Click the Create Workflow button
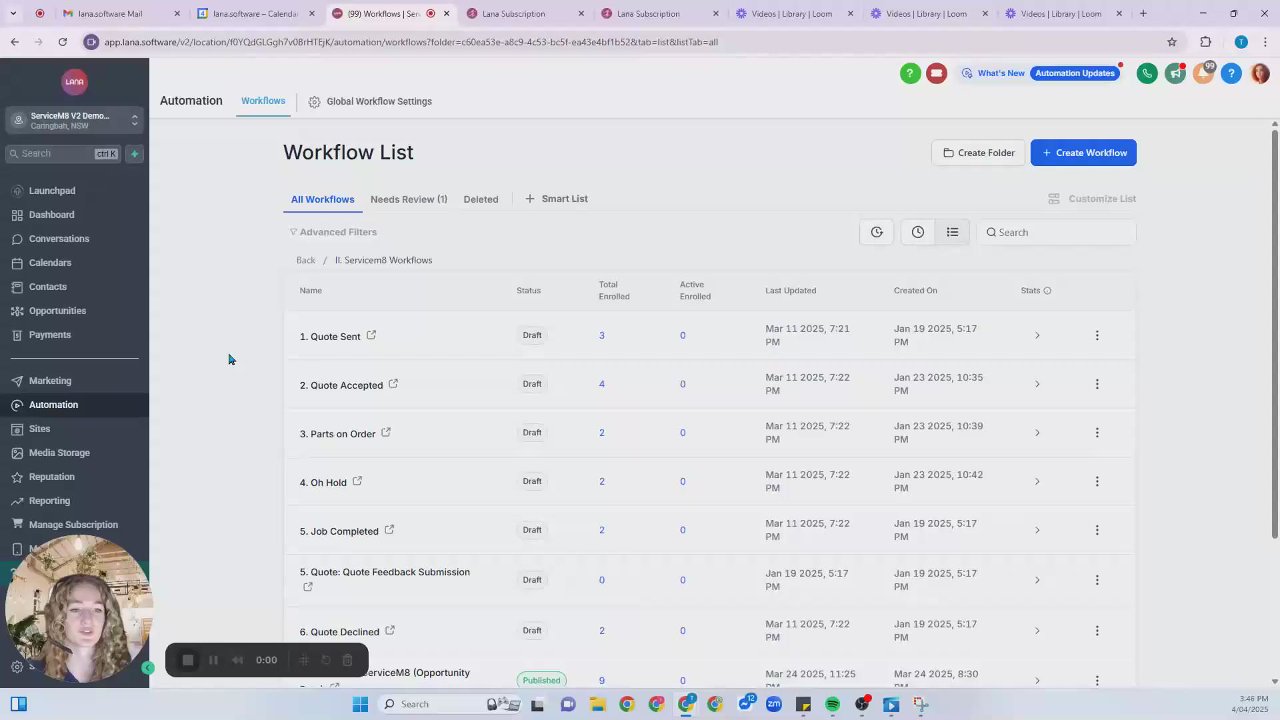1280x720 pixels. 1084,153
